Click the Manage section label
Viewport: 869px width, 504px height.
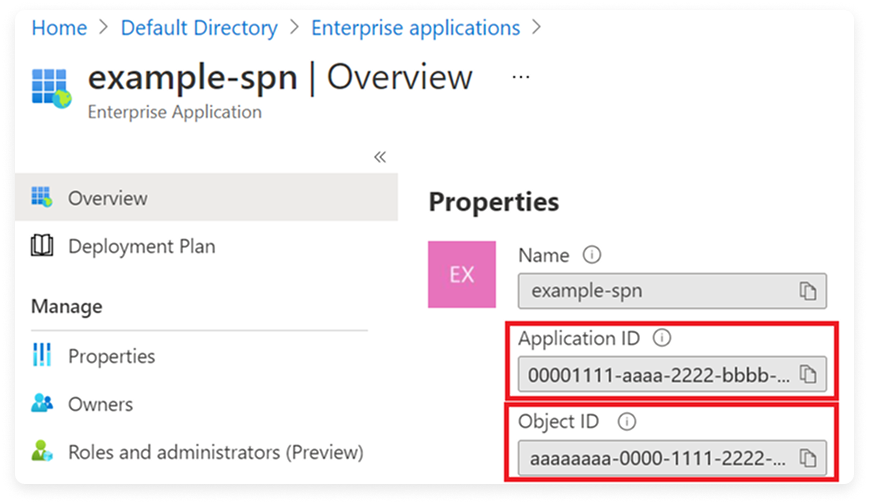(67, 306)
